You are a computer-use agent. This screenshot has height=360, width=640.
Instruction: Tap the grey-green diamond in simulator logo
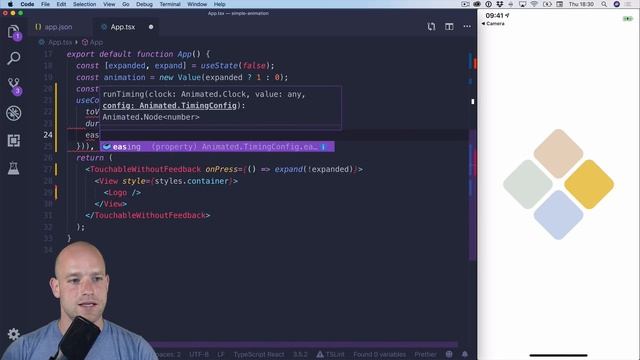528,184
